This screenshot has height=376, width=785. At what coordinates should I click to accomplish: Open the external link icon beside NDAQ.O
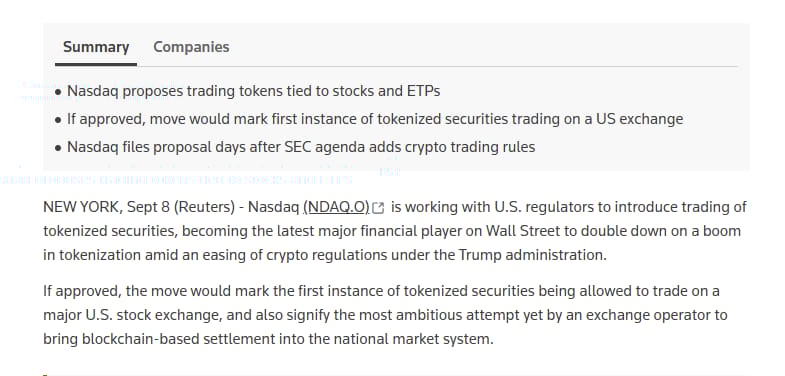pyautogui.click(x=379, y=208)
